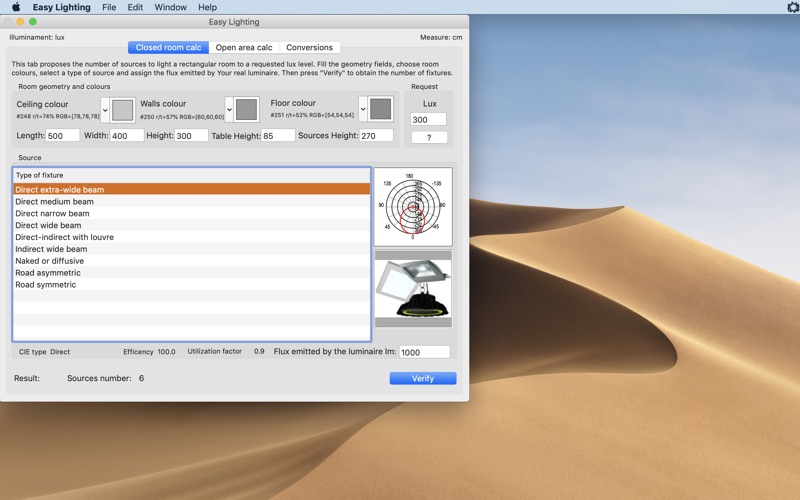The height and width of the screenshot is (500, 800).
Task: Click the Width input field
Action: 127,136
